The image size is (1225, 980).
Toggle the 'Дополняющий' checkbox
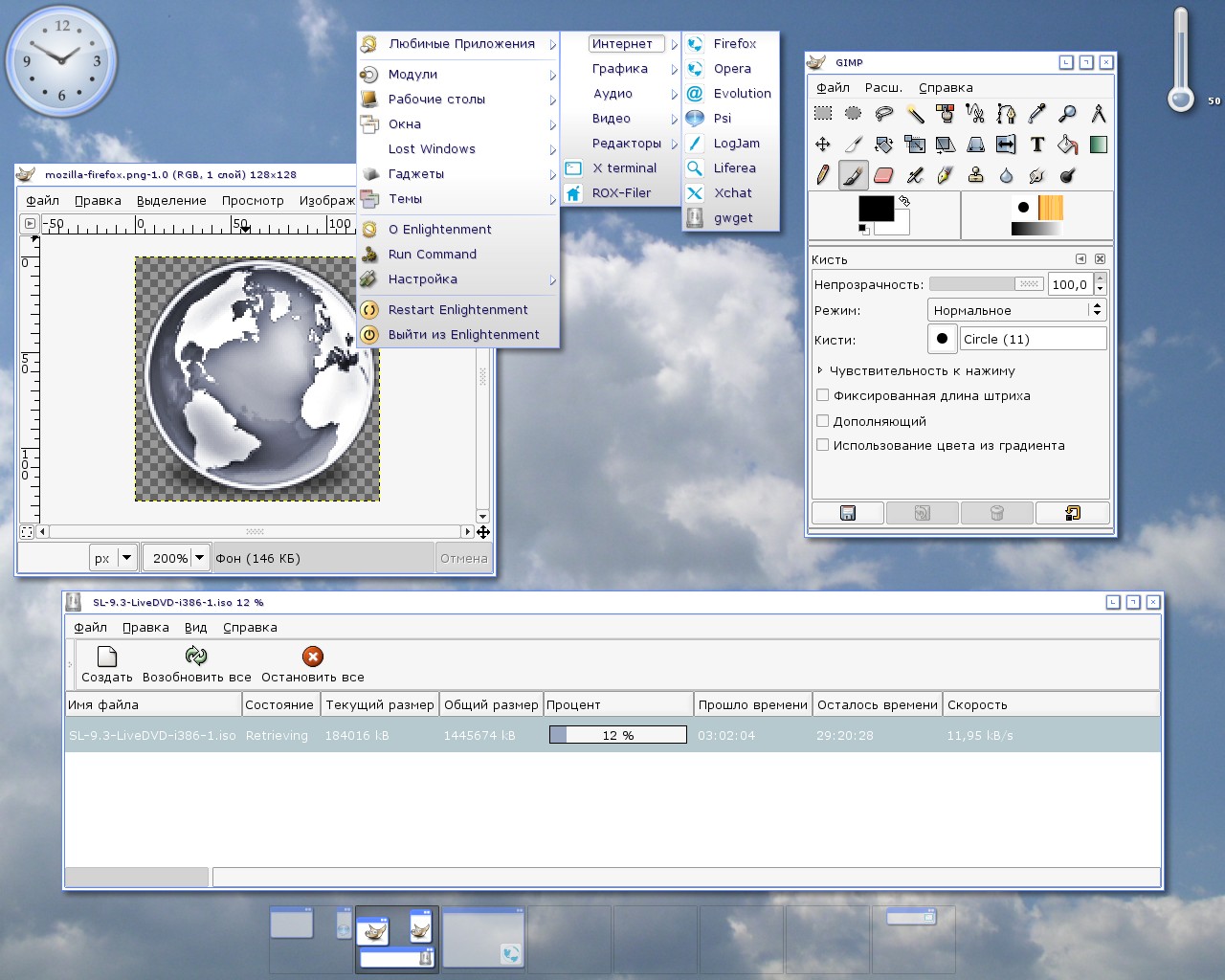(822, 420)
